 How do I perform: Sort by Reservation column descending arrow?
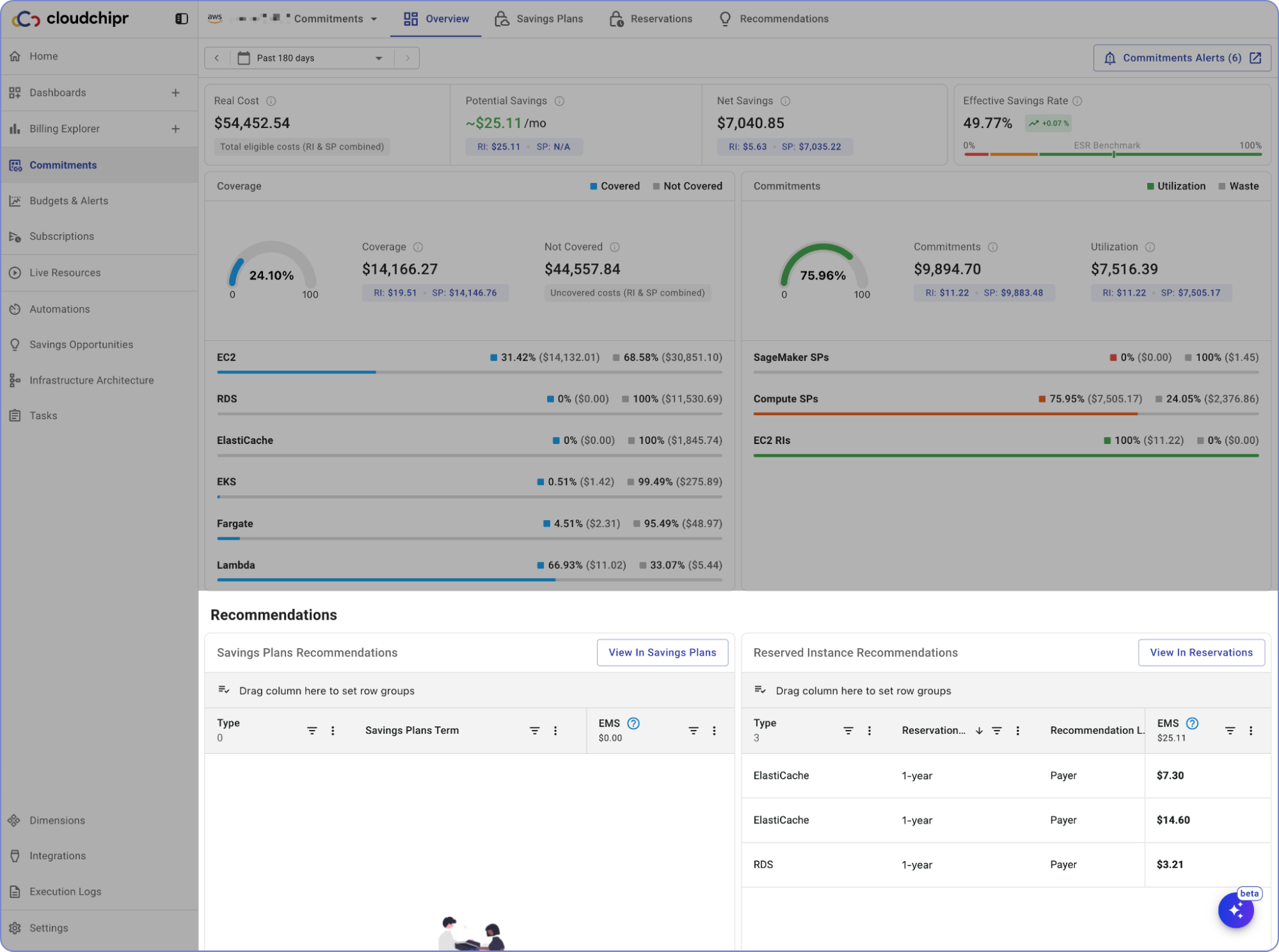pyautogui.click(x=979, y=731)
